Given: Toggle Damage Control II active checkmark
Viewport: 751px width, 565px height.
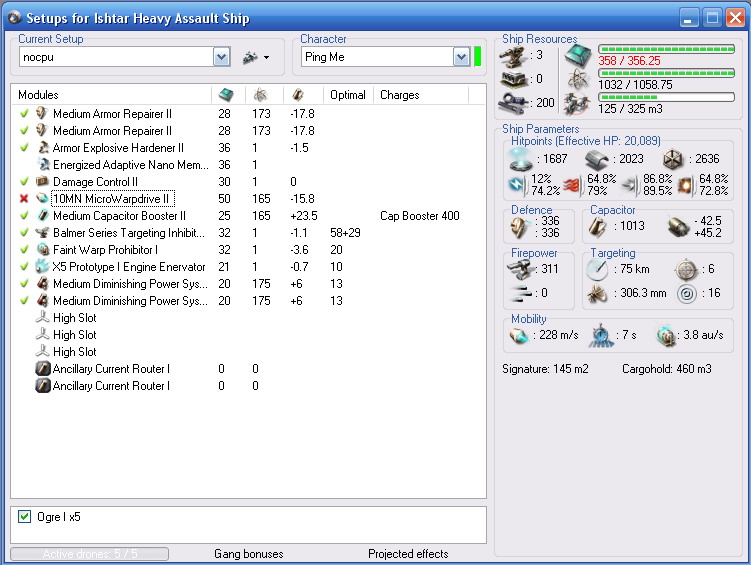Looking at the screenshot, I should (24, 182).
